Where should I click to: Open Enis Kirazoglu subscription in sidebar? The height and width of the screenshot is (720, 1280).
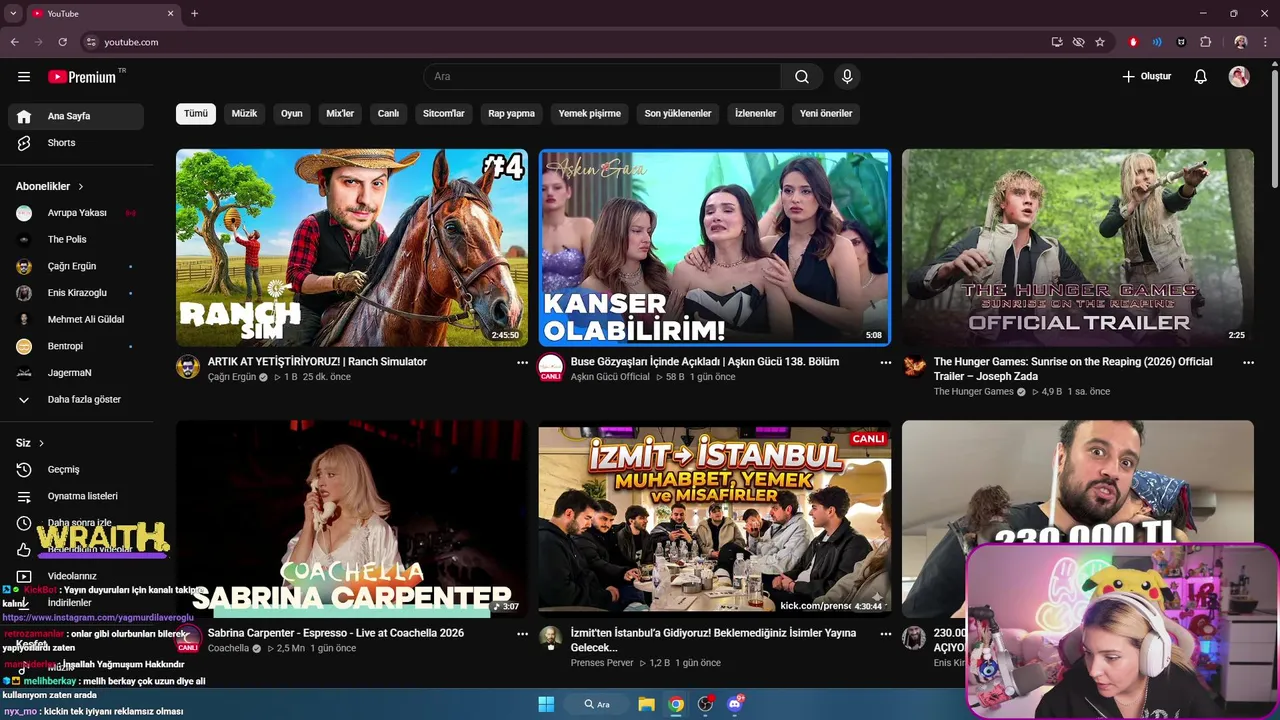click(76, 293)
